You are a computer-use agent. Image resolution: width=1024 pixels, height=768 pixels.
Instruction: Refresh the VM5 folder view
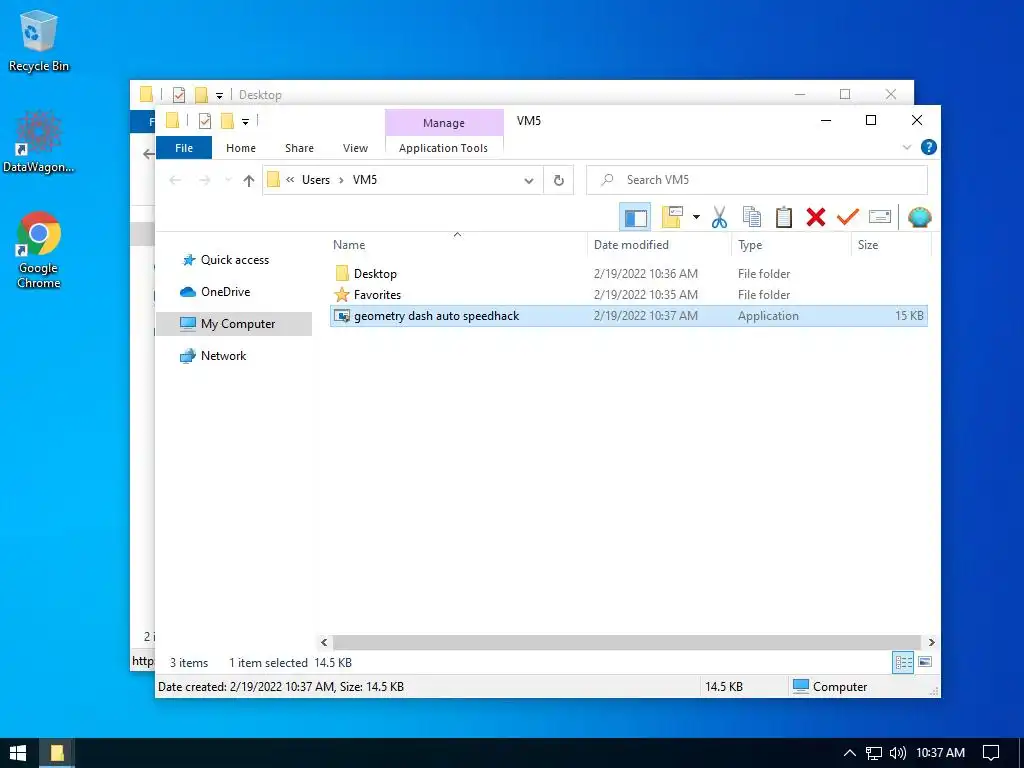[x=558, y=180]
